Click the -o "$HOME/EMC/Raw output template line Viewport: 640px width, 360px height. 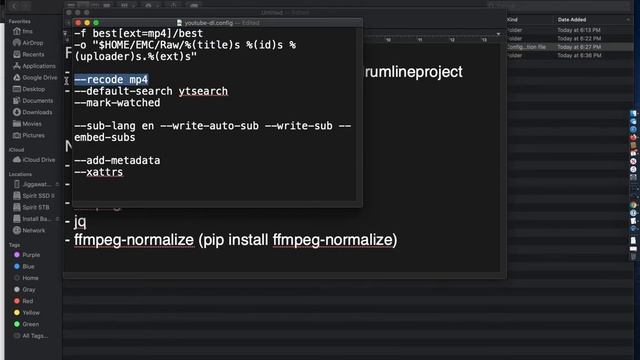(x=185, y=51)
